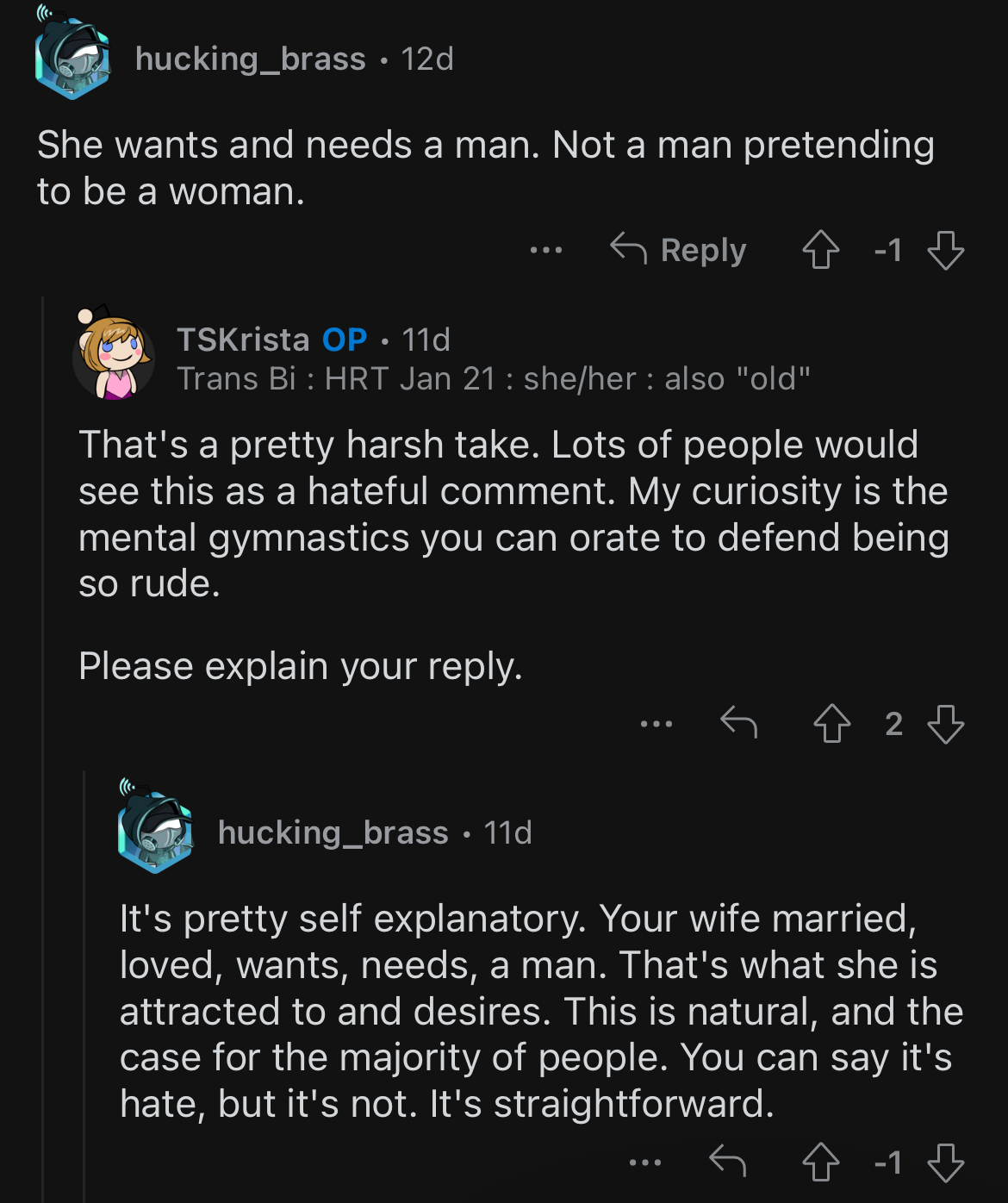Screen dimensions: 1008x1203
Task: Open three-dot menu on the bottom comment
Action: 645,1162
